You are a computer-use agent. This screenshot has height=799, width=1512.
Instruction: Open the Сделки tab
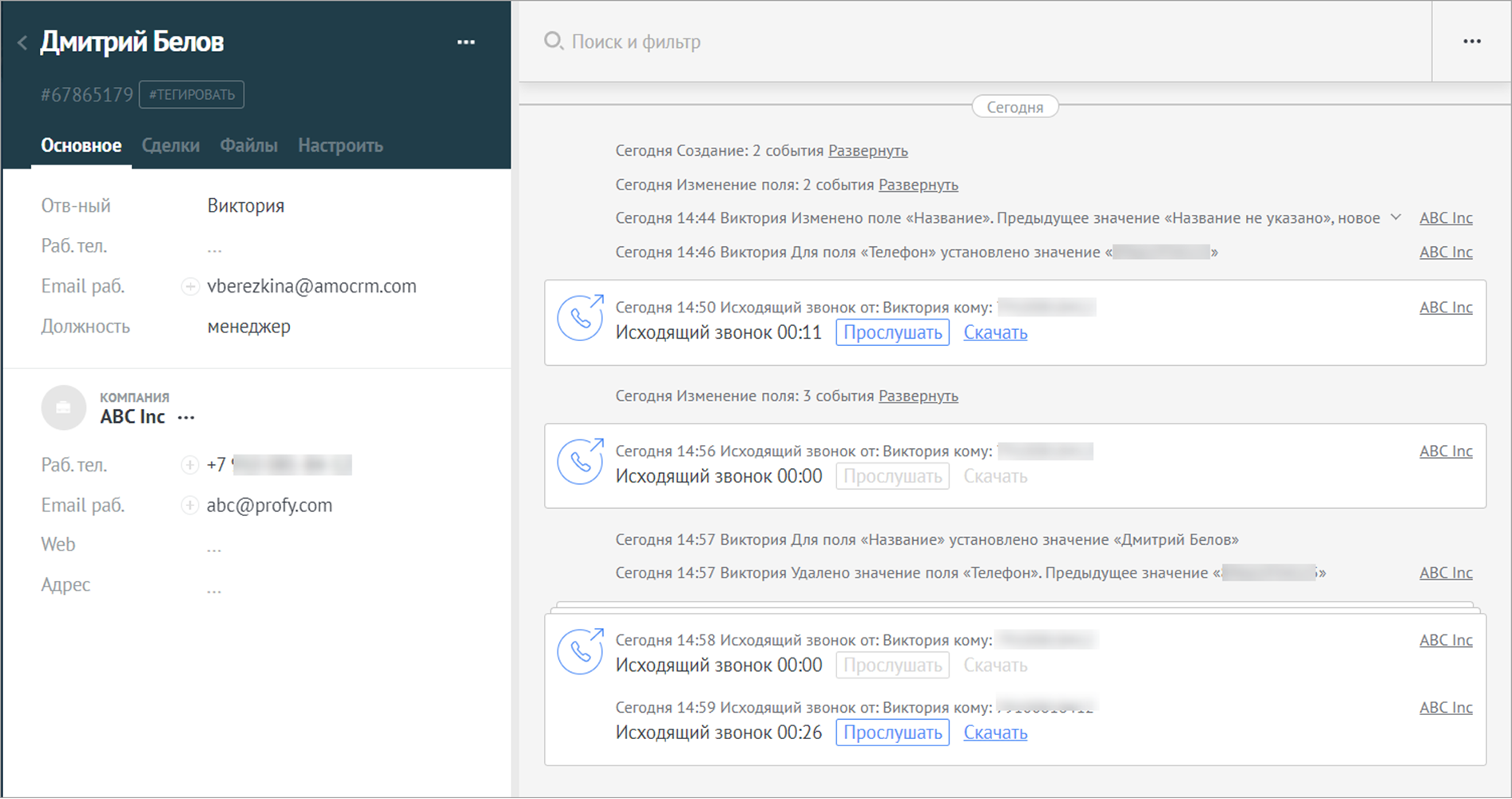pyautogui.click(x=171, y=145)
